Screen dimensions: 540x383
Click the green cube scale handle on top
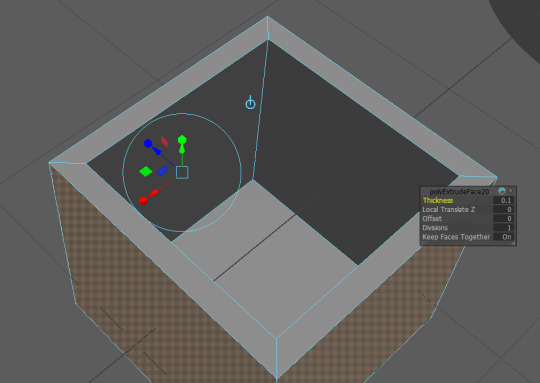tap(182, 139)
